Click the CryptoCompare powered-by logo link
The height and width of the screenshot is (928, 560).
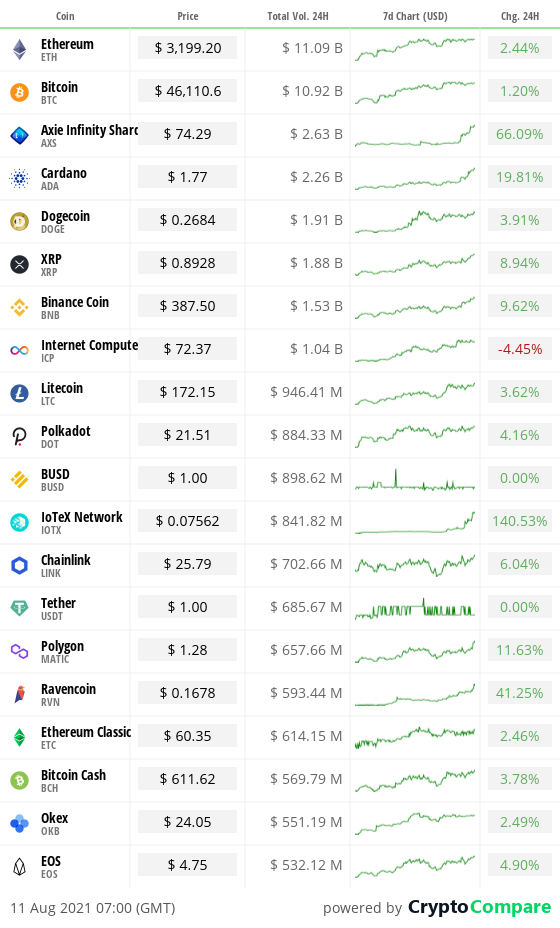tap(479, 907)
